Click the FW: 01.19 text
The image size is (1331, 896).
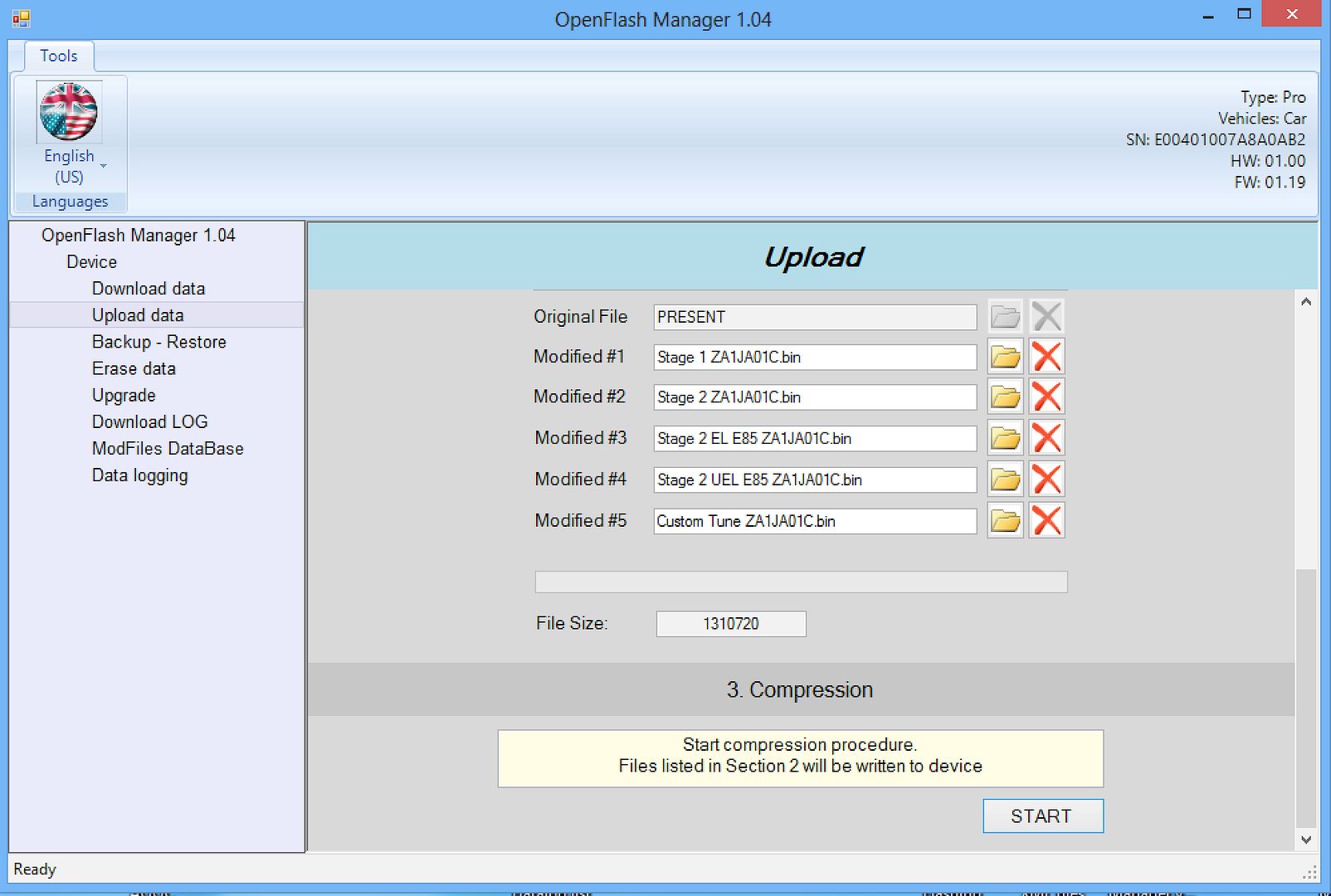coord(1270,183)
